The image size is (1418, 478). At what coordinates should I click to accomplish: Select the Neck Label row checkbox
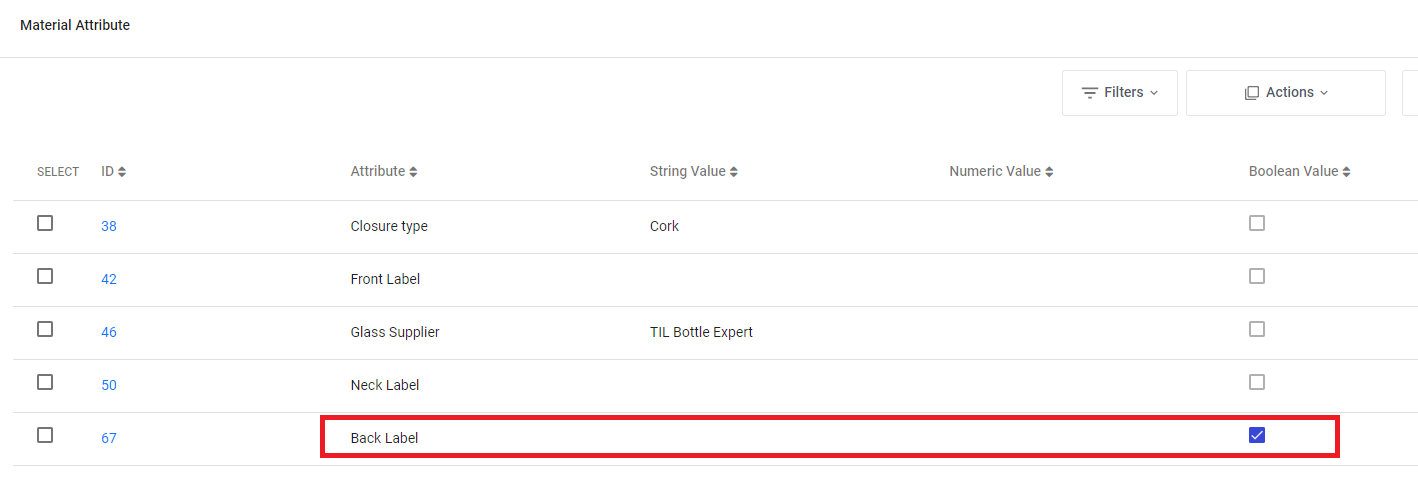point(45,382)
